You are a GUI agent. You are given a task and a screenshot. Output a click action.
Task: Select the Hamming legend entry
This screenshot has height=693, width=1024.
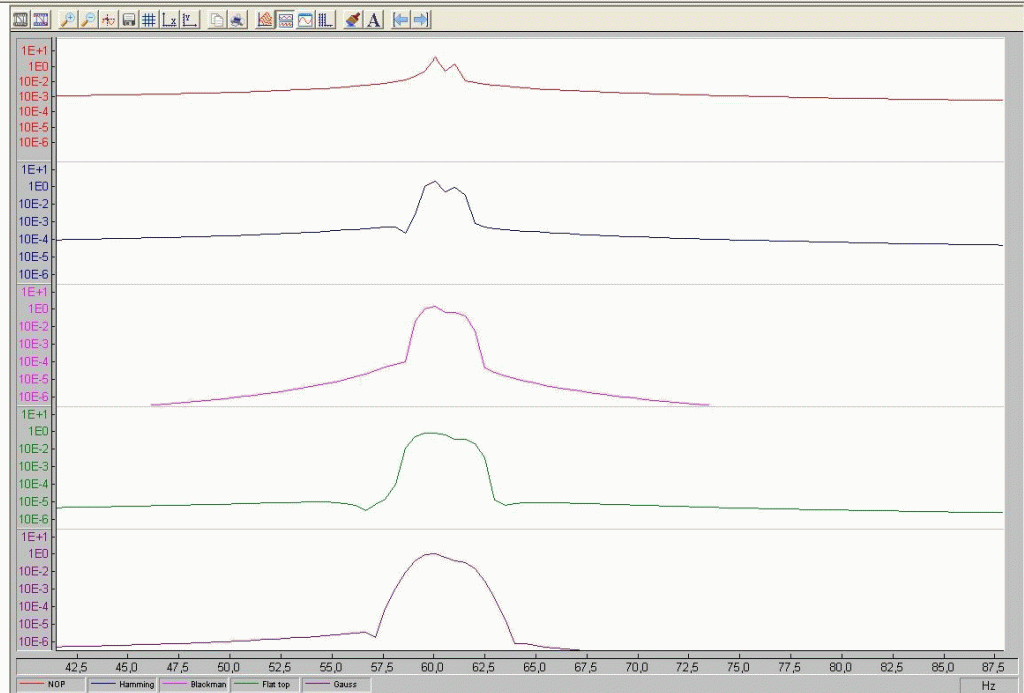pos(125,685)
